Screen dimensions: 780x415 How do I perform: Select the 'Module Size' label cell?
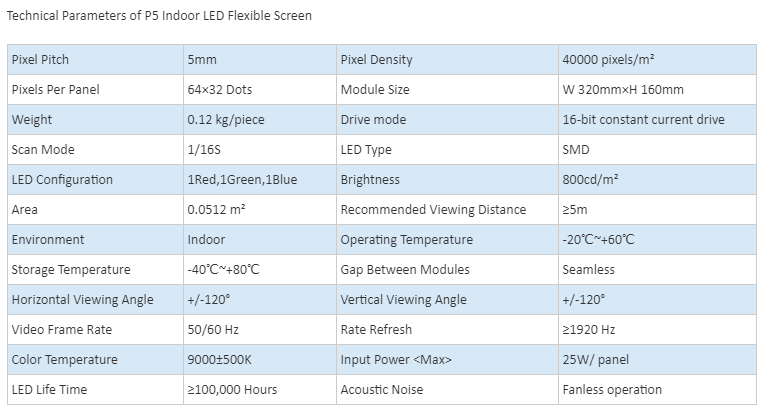(x=447, y=90)
